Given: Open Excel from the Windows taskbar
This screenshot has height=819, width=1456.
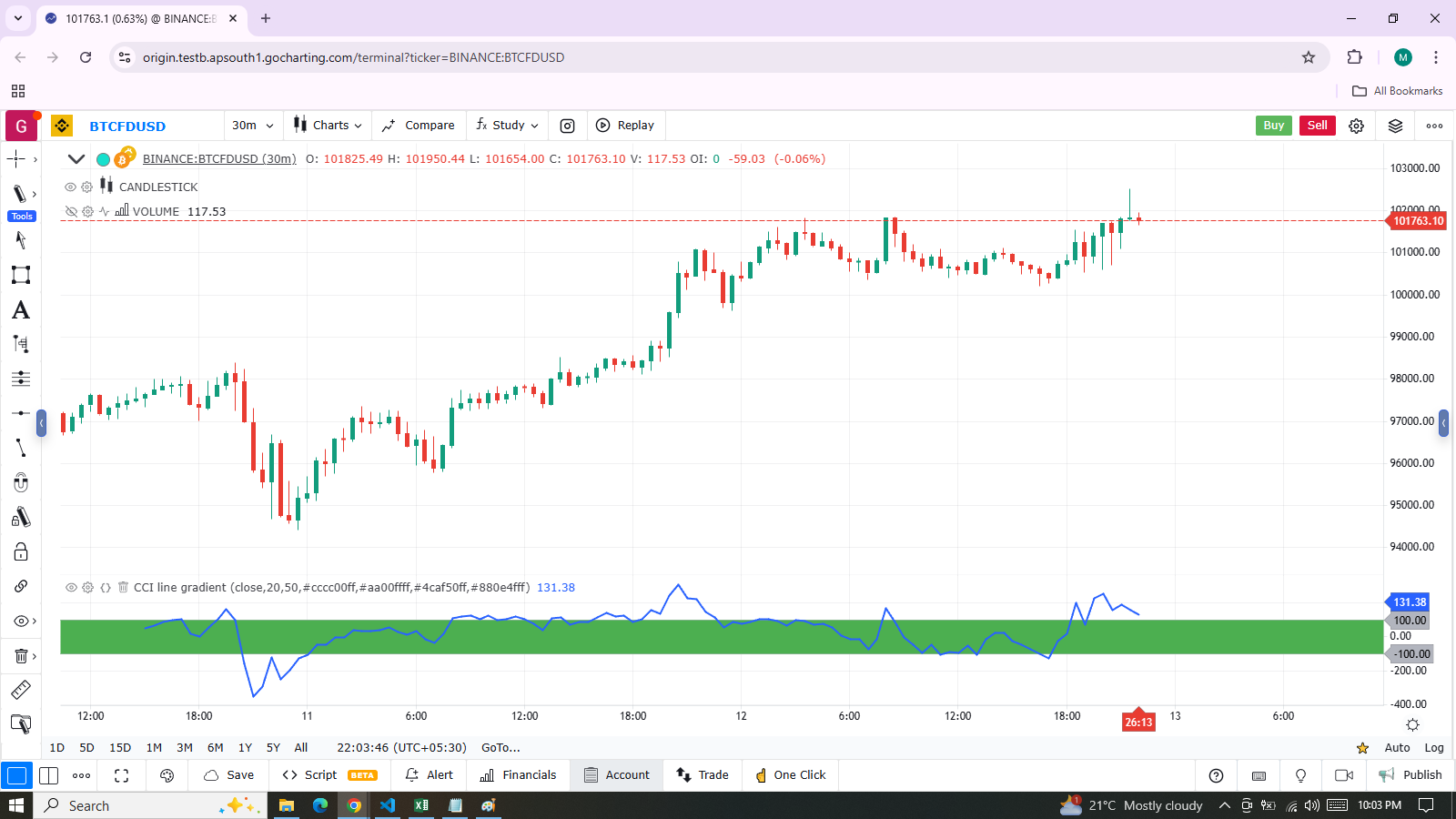Looking at the screenshot, I should pos(421,805).
